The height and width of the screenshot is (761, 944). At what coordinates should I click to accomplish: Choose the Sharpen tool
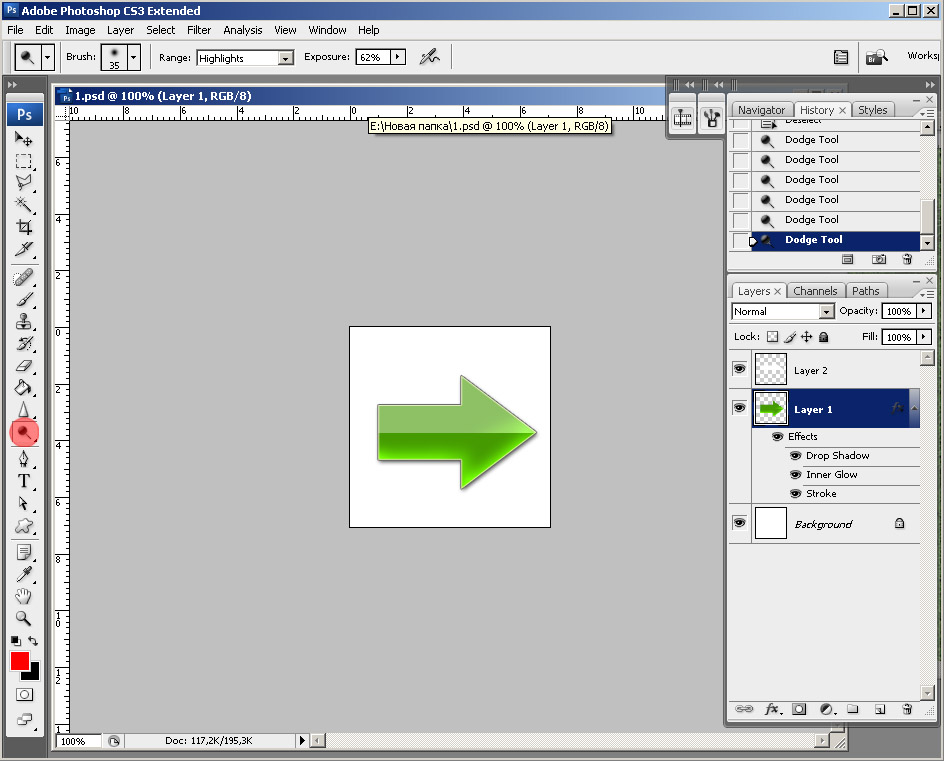(23, 410)
